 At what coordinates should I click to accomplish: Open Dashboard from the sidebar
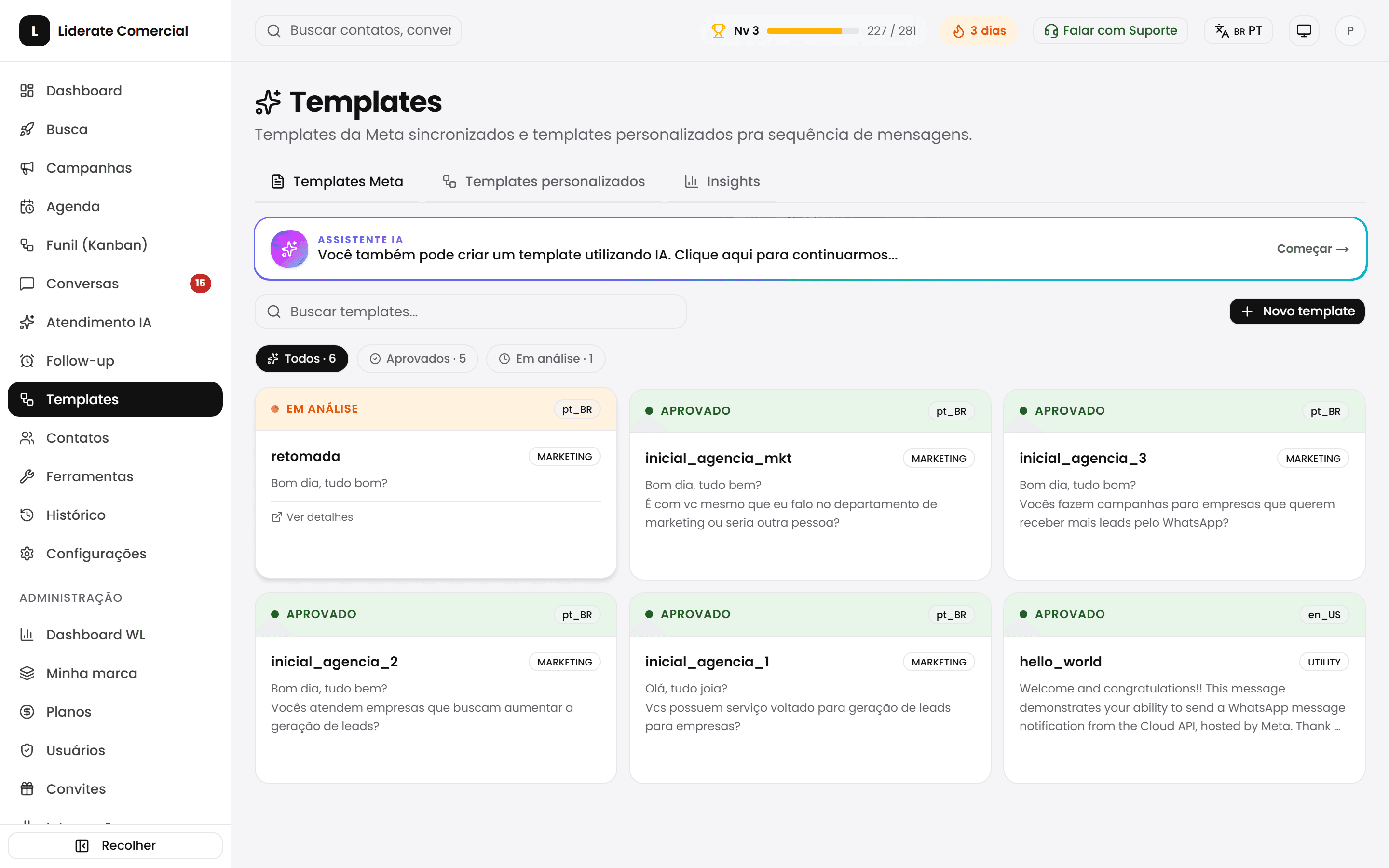[115, 91]
